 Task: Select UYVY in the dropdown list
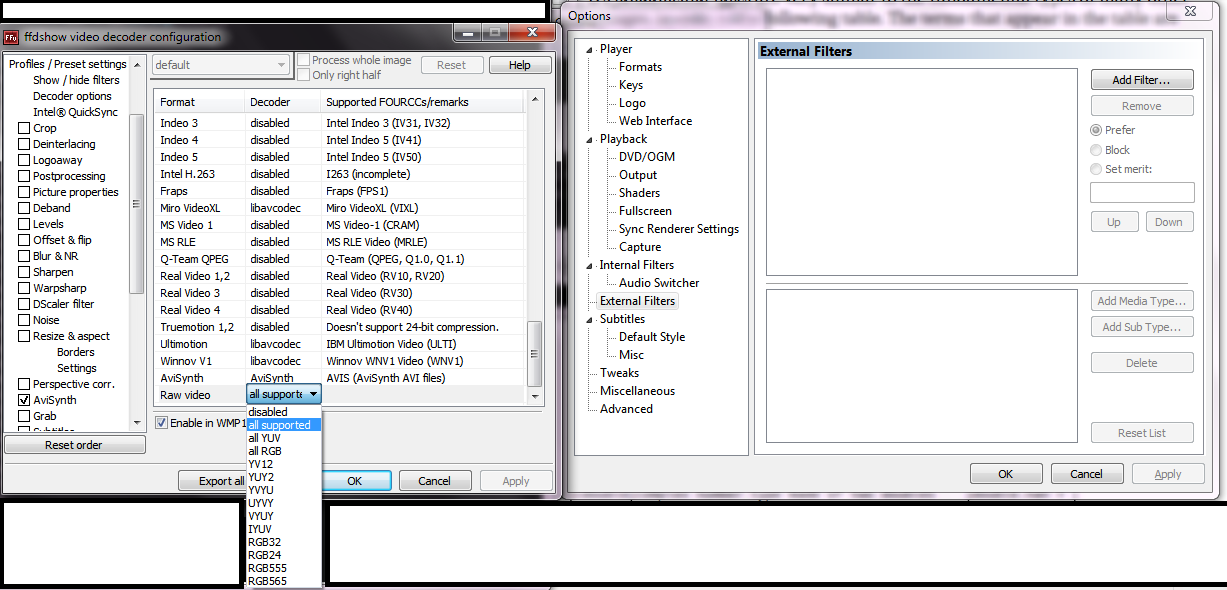(x=284, y=503)
